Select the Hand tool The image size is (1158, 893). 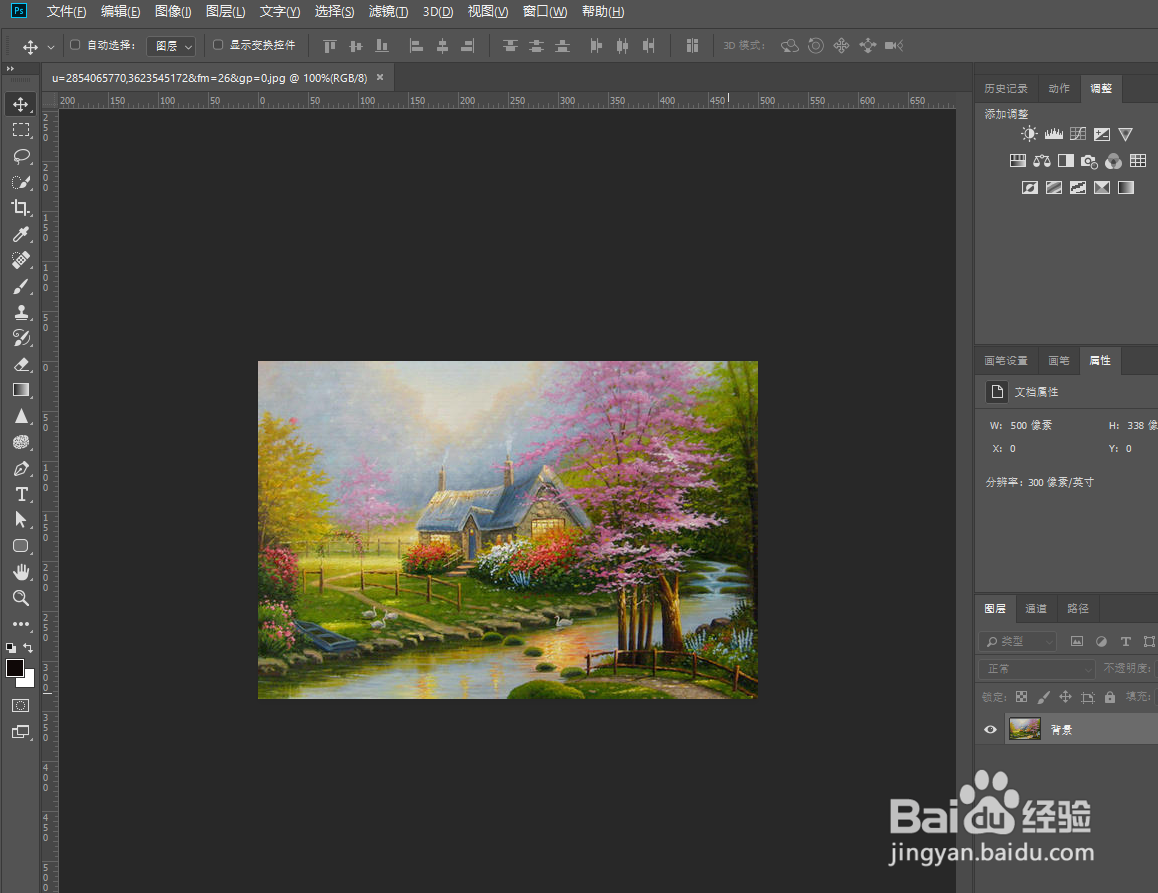pyautogui.click(x=21, y=572)
